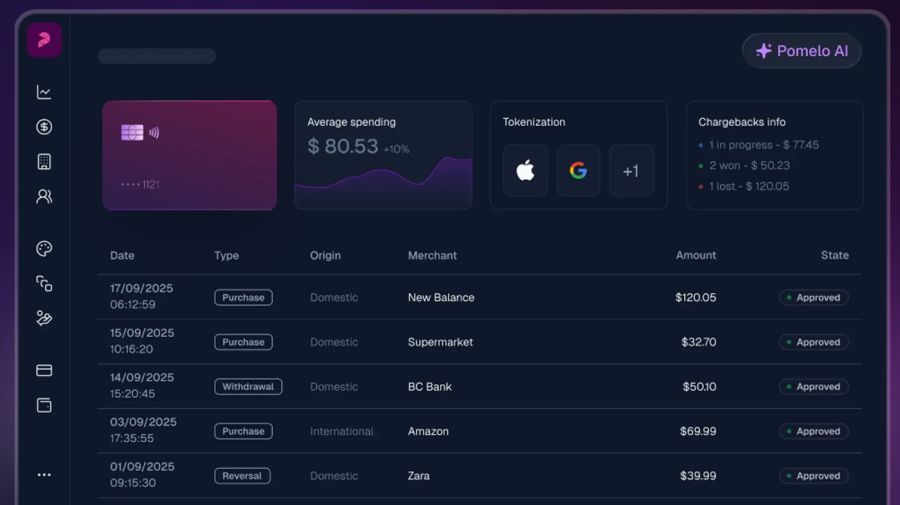Screen dimensions: 900x505
Task: Click the Purchase tag in New Balance row
Action: coord(243,297)
